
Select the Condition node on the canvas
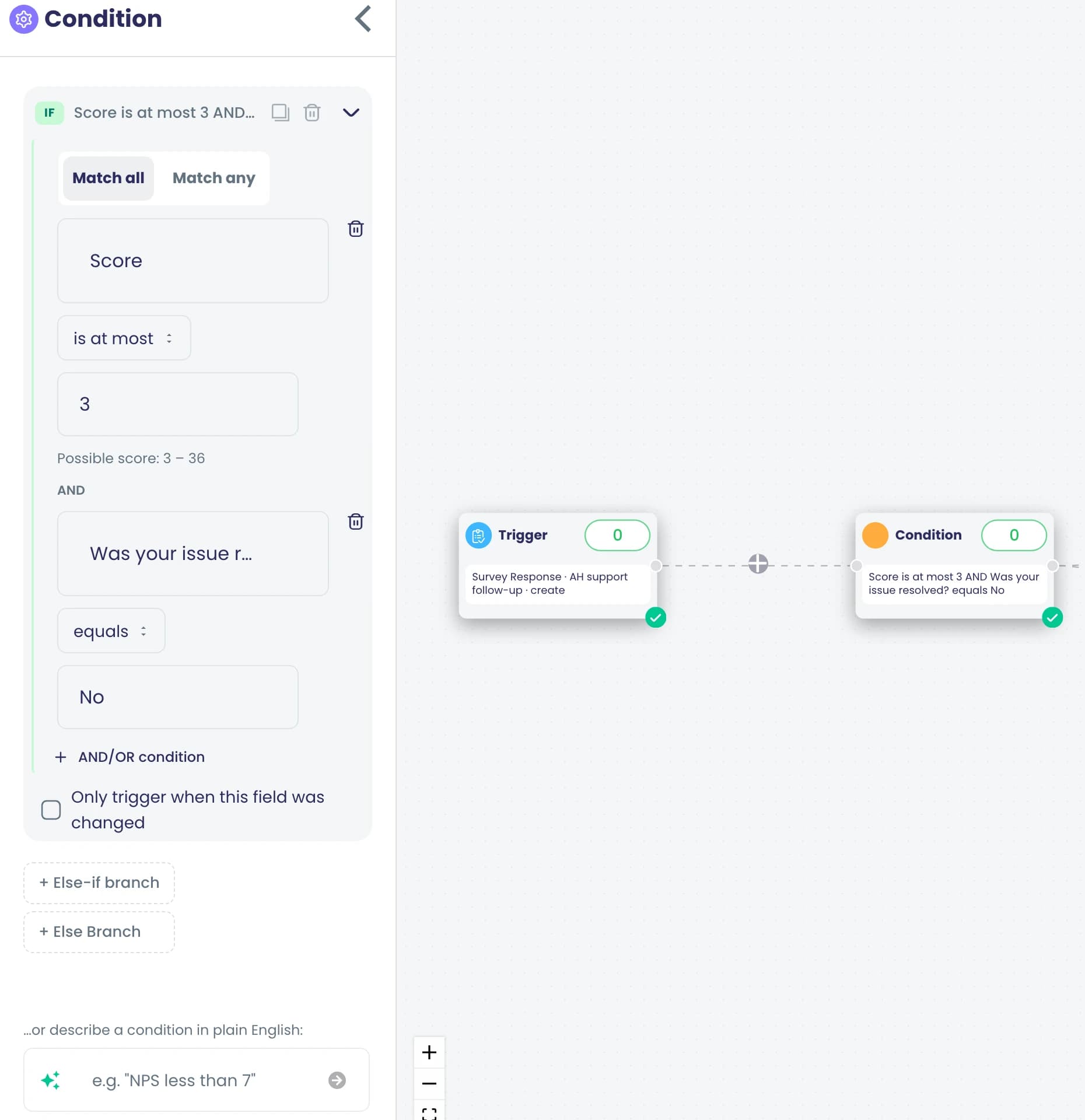(x=955, y=565)
